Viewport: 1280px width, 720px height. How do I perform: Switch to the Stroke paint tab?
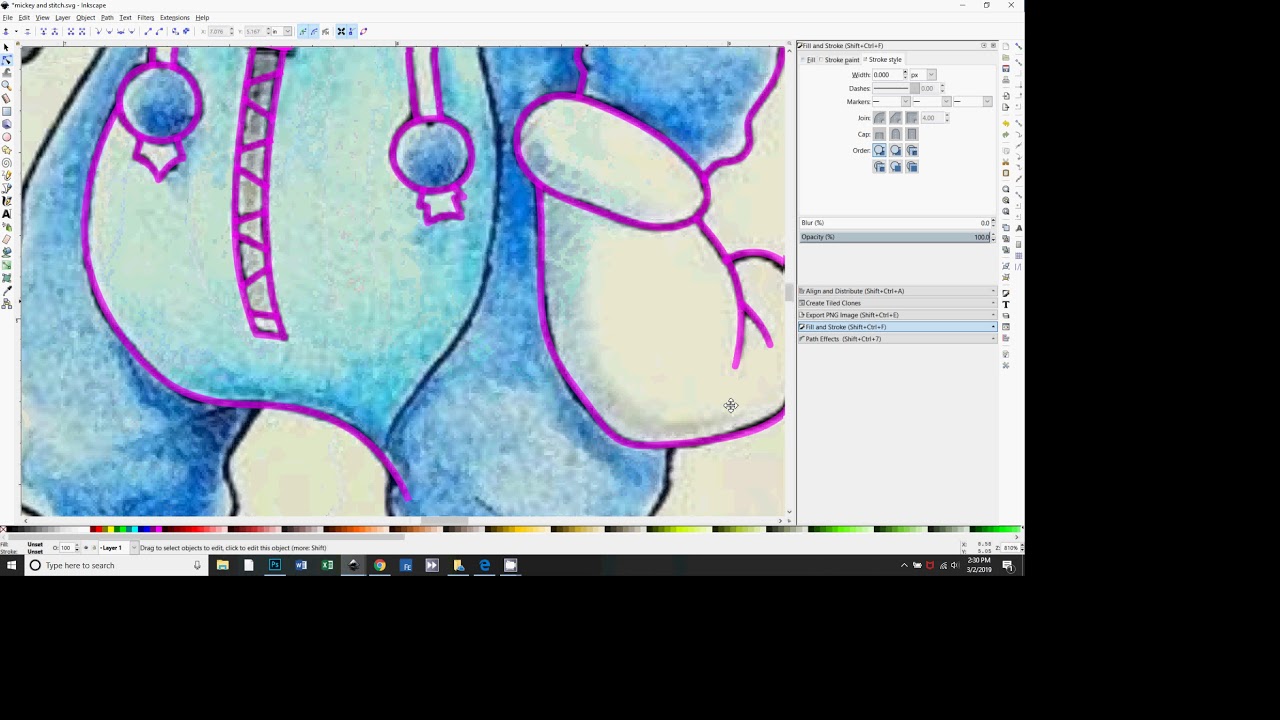840,60
